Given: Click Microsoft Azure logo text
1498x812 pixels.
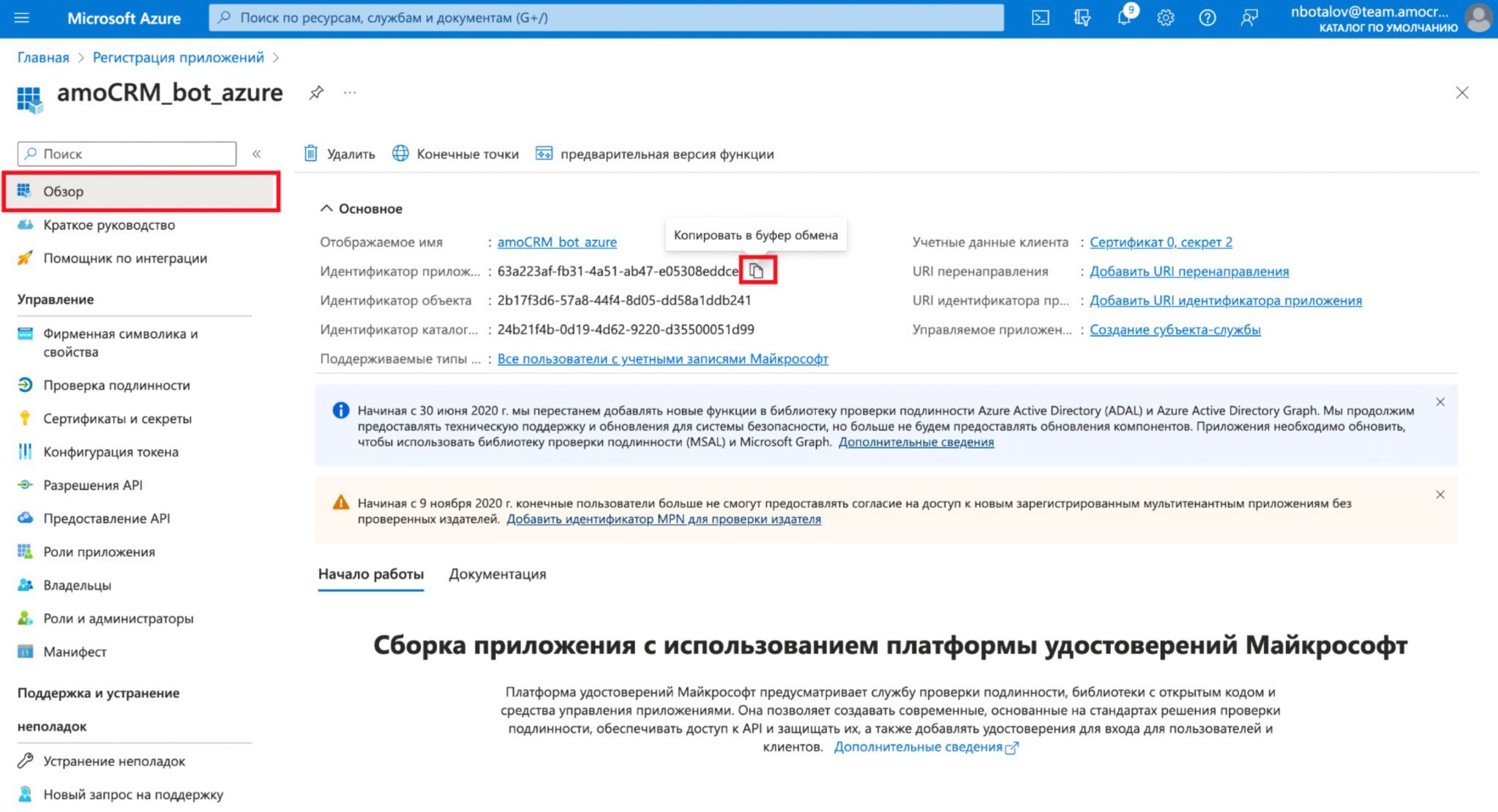Looking at the screenshot, I should (124, 18).
